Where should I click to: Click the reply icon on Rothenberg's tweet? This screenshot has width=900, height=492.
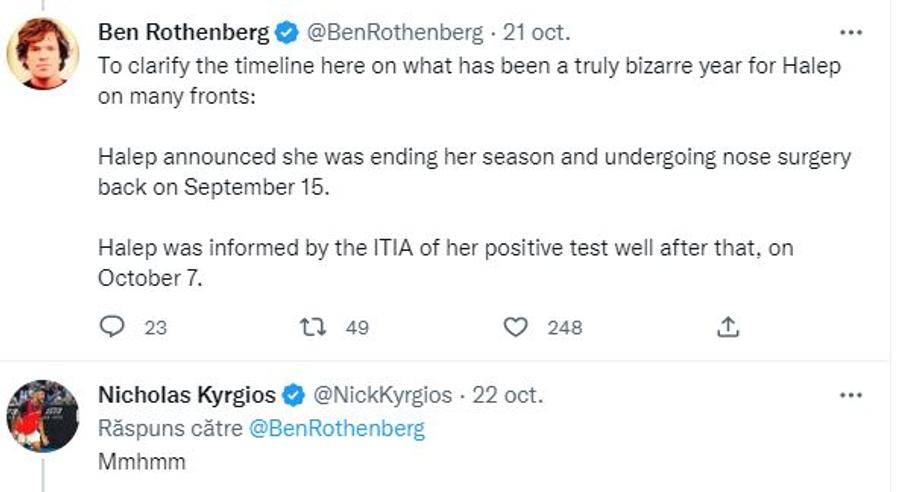click(112, 327)
